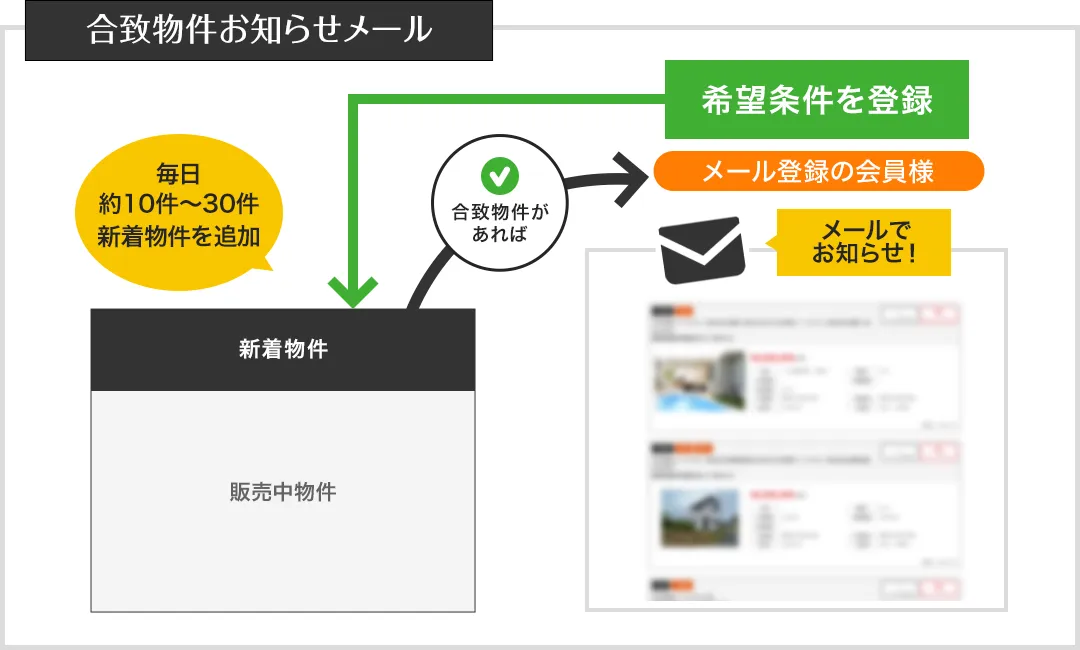Viewport: 1080px width, 650px height.
Task: Click the 合致物件お知らせメール title banner
Action: tap(259, 30)
